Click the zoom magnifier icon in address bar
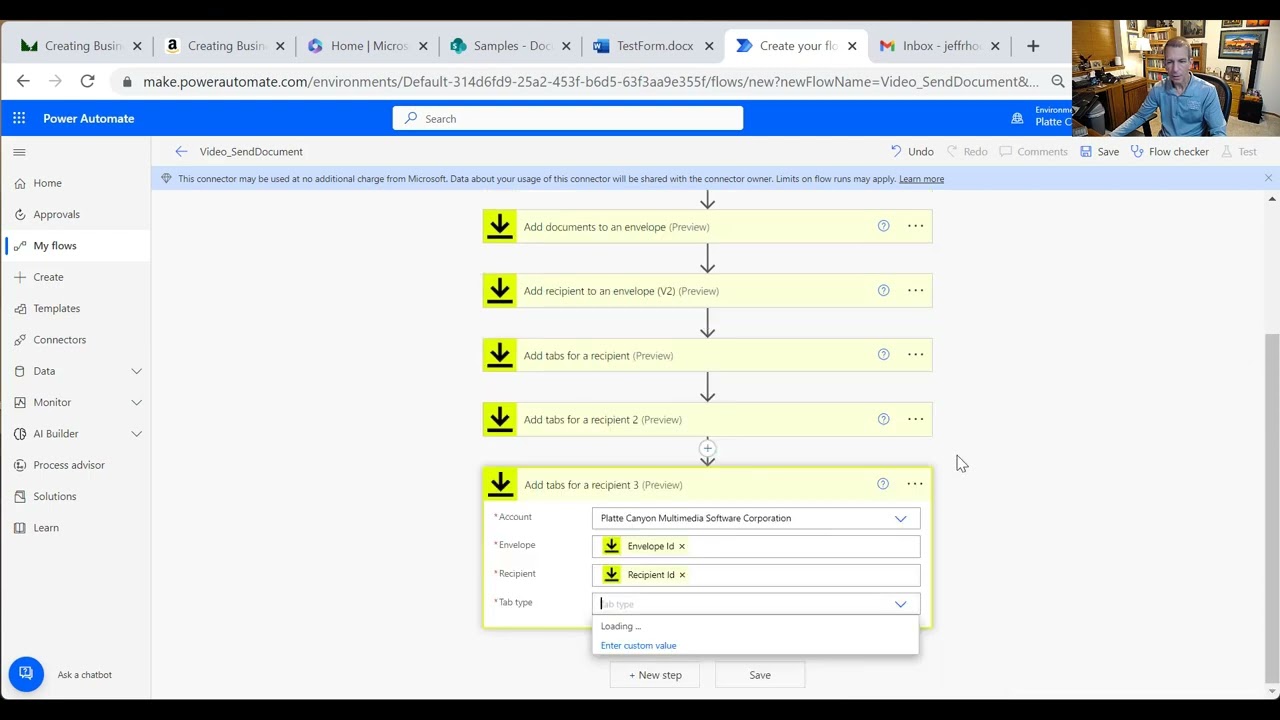Viewport: 1280px width, 720px height. point(1058,81)
